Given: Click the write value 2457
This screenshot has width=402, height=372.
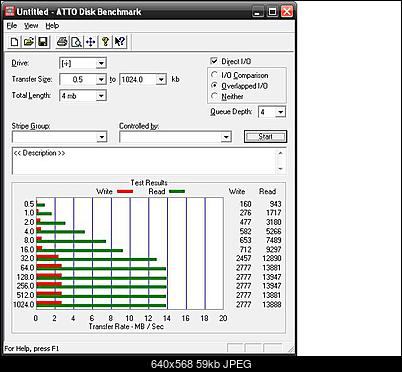Looking at the screenshot, I should pos(244,258).
